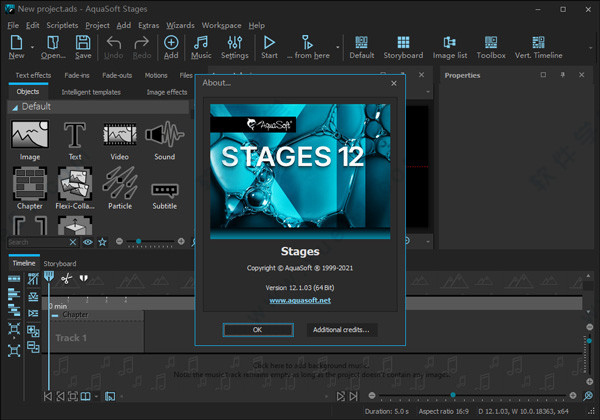Click the Redo arrow in toolbar
The image size is (600, 420).
point(142,42)
